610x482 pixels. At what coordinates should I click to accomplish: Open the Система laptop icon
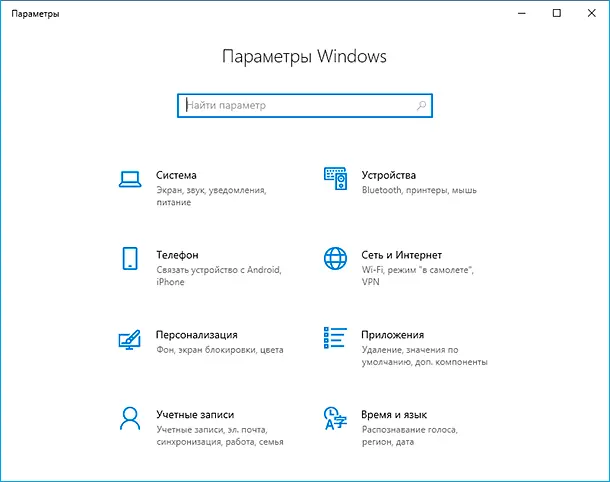(x=130, y=179)
